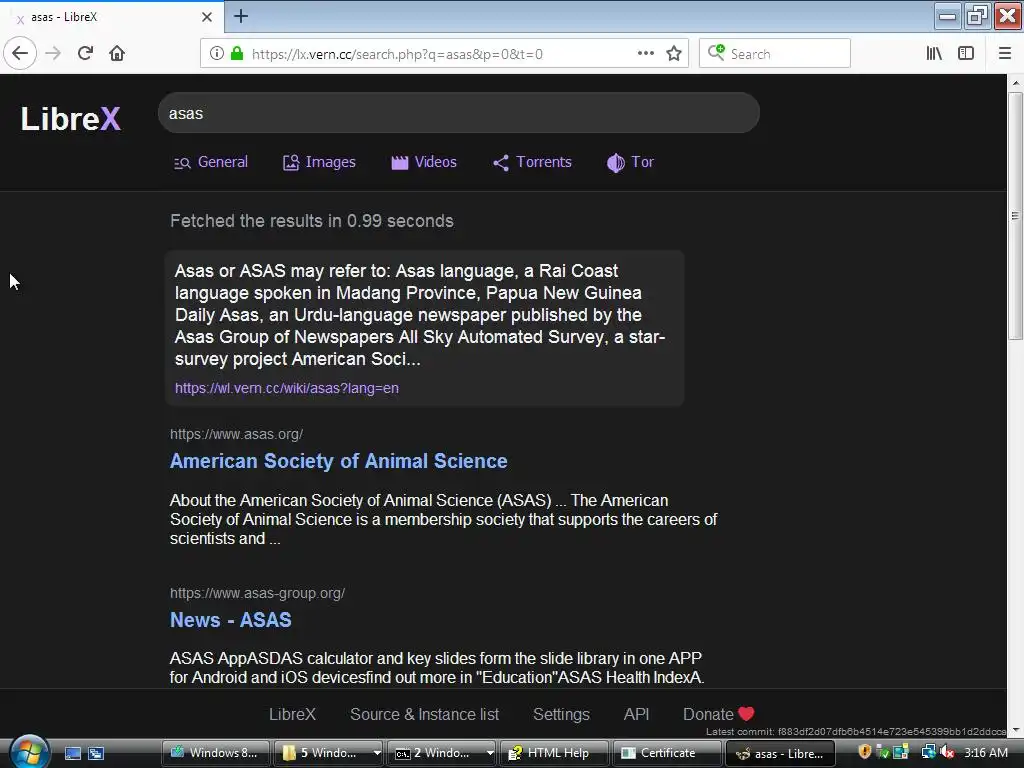Viewport: 1024px width, 768px height.
Task: Click the Latest commit hash text
Action: (856, 731)
